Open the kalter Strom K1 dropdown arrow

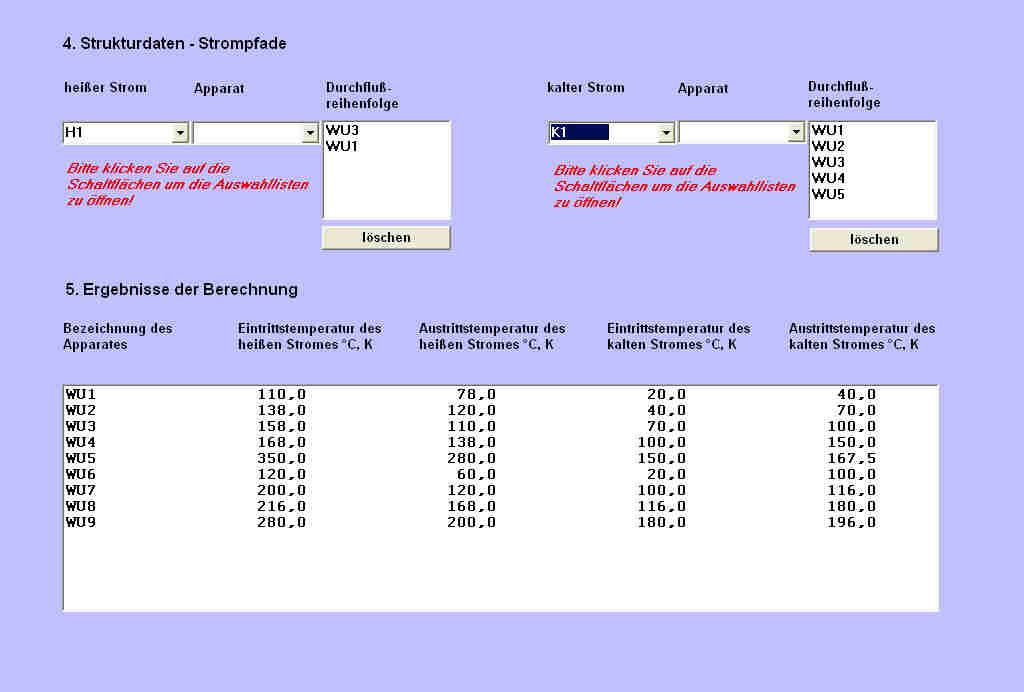(x=665, y=133)
